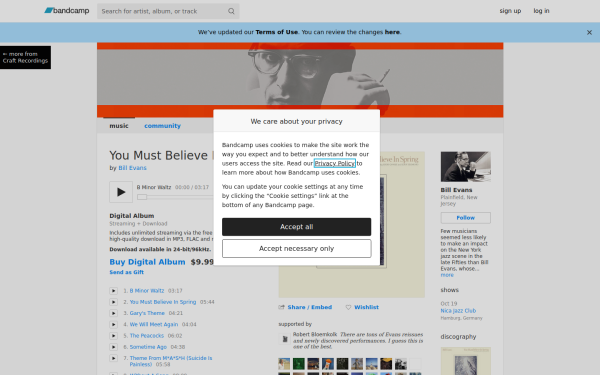Open the log in link
This screenshot has height=375, width=600.
point(541,11)
